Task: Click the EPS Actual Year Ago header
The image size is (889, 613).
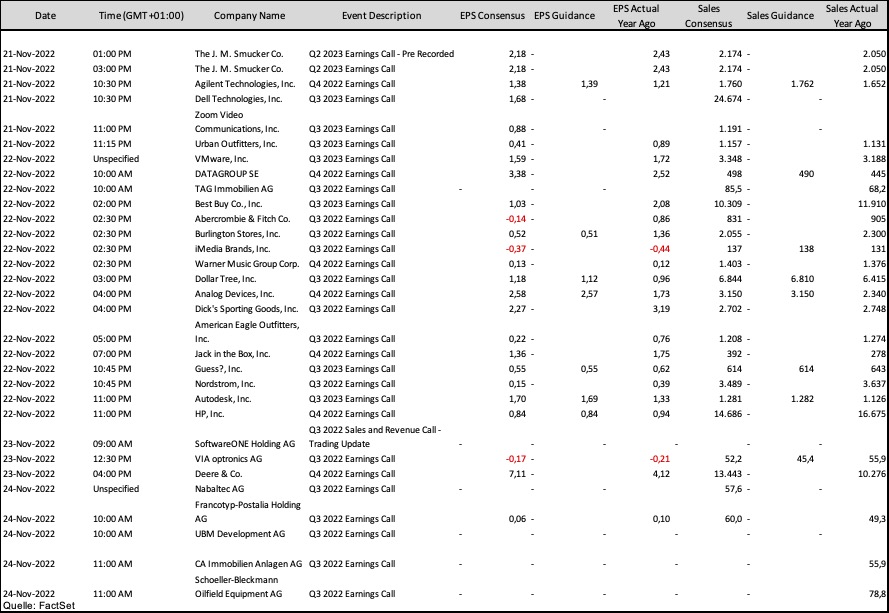Action: (636, 16)
